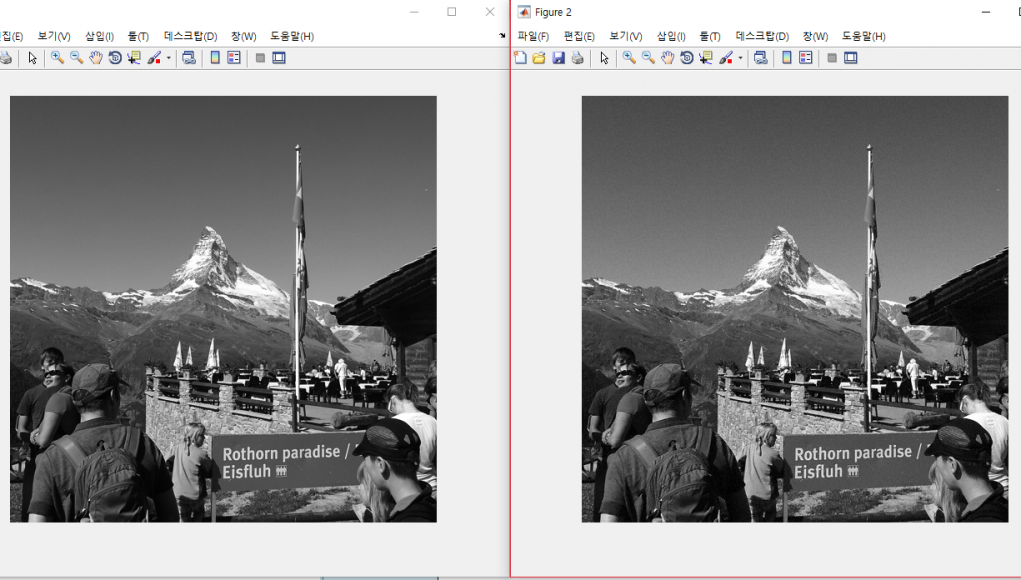Viewport: 1021px width, 580px height.
Task: Open 데스크탑(D) menu in Figure 2
Action: point(762,36)
